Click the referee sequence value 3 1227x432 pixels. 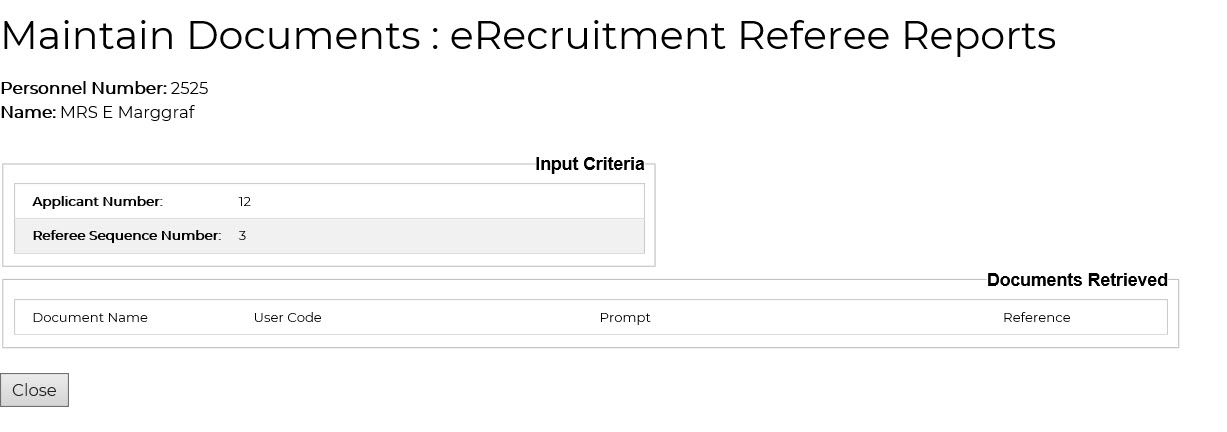pos(242,236)
